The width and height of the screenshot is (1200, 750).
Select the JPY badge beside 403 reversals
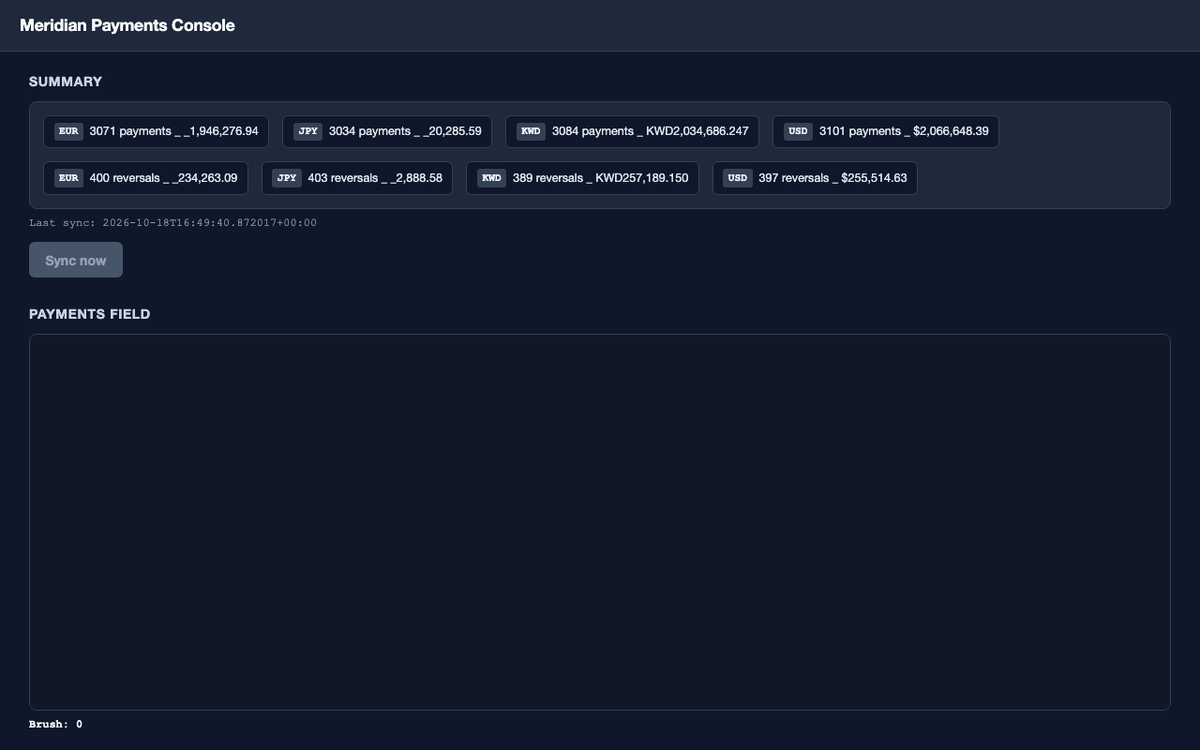pos(286,178)
